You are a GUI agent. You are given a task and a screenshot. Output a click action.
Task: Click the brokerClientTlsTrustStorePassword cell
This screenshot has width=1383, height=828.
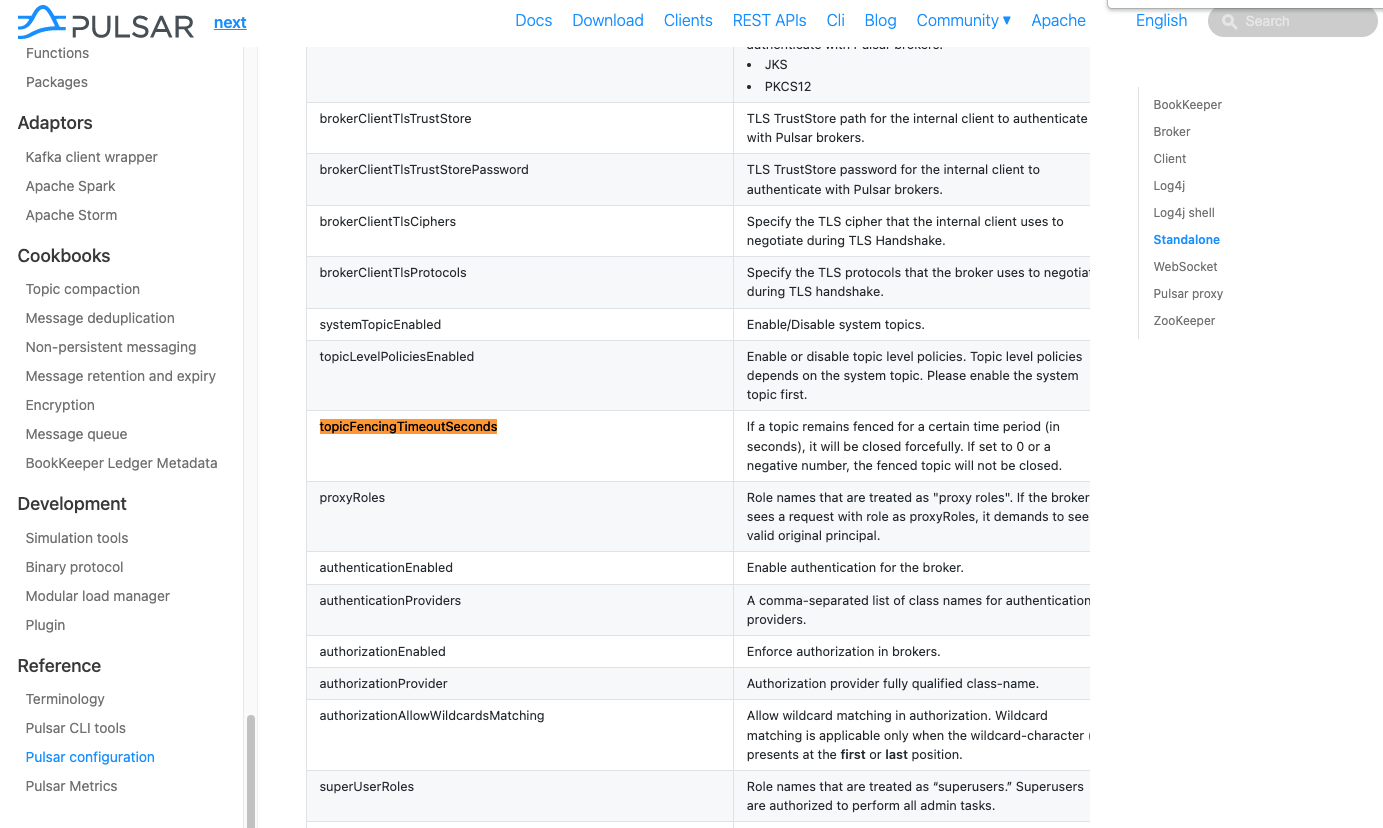point(520,179)
